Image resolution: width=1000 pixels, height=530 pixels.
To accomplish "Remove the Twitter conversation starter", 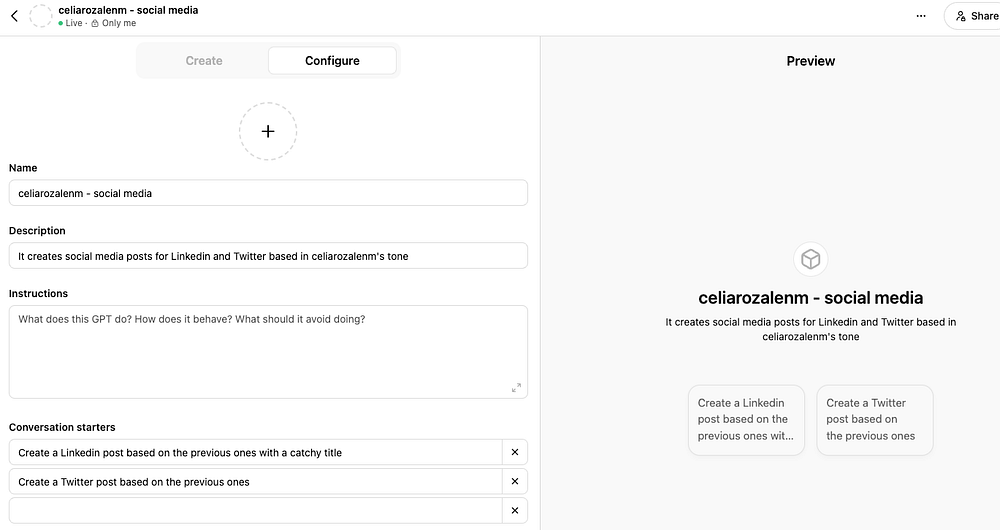I will [x=515, y=482].
